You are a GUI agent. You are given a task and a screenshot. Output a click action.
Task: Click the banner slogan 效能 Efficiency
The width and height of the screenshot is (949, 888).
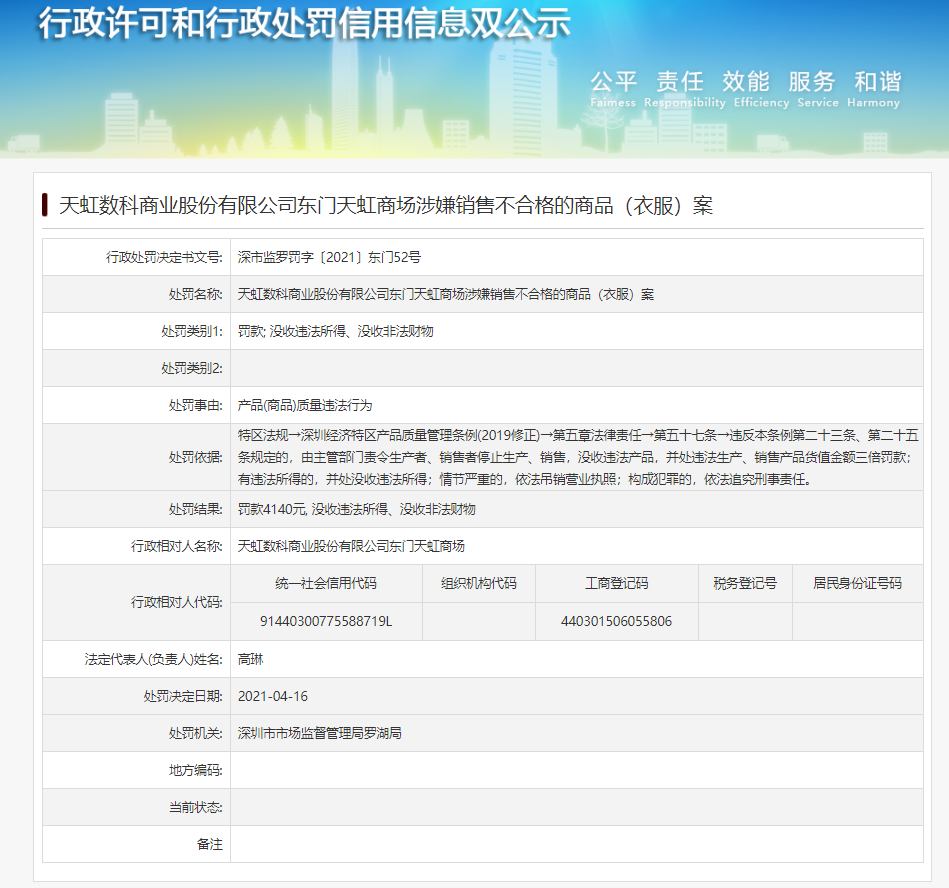pyautogui.click(x=761, y=89)
